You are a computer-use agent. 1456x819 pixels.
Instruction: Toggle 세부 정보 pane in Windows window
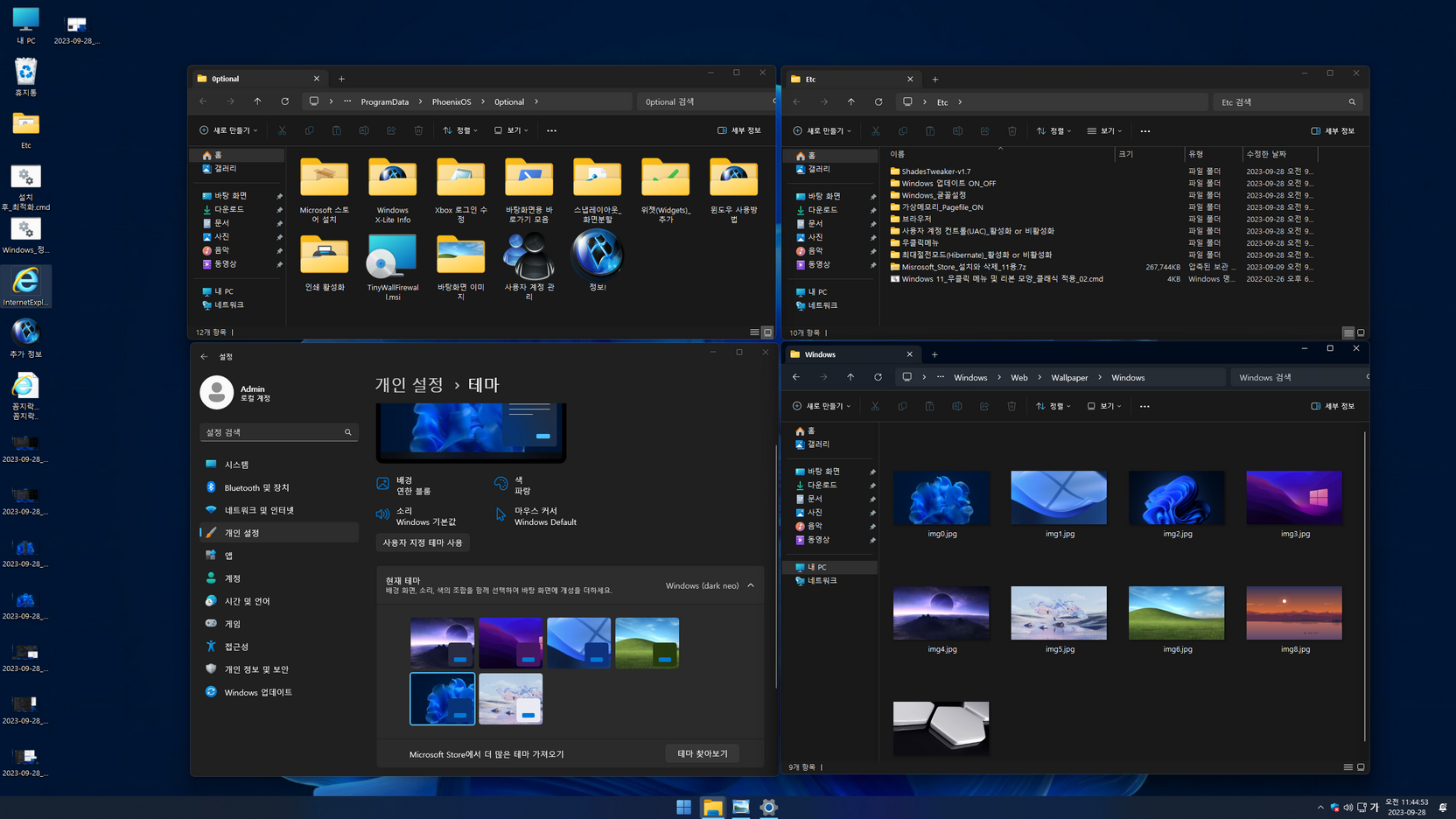(x=1333, y=406)
